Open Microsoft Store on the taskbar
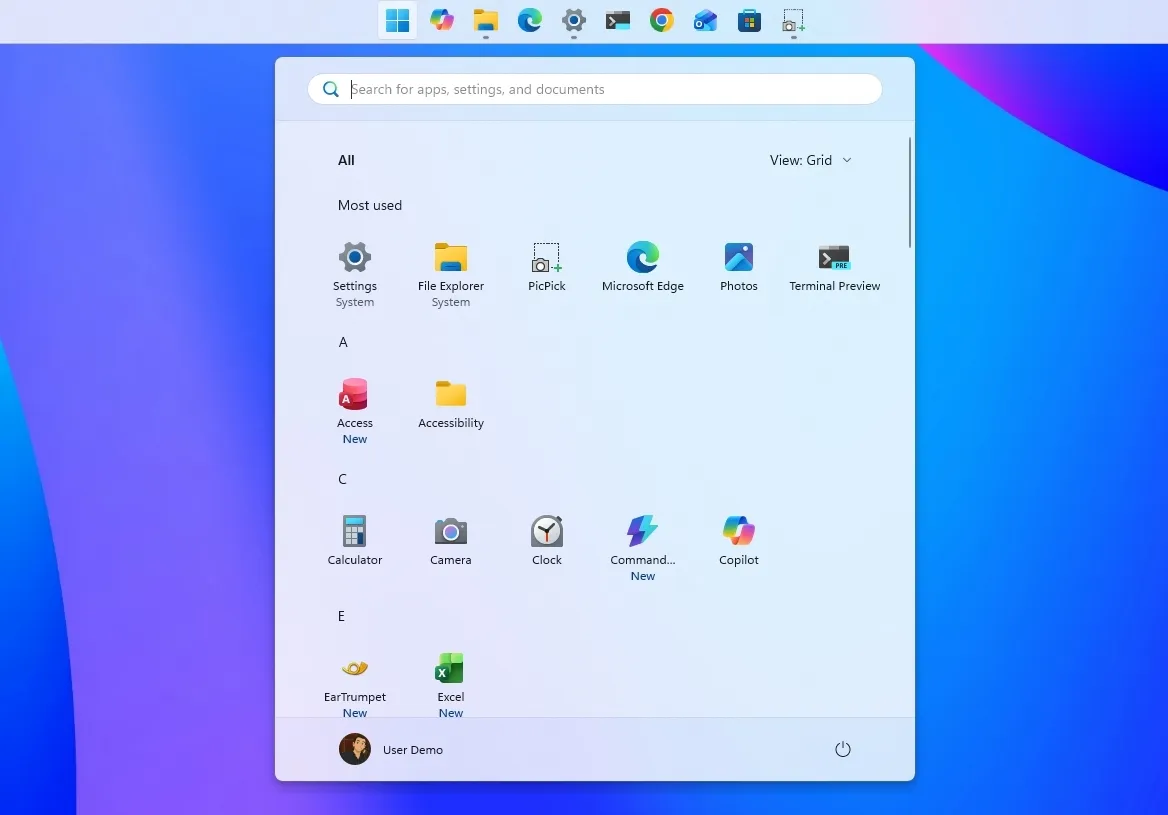 point(749,20)
